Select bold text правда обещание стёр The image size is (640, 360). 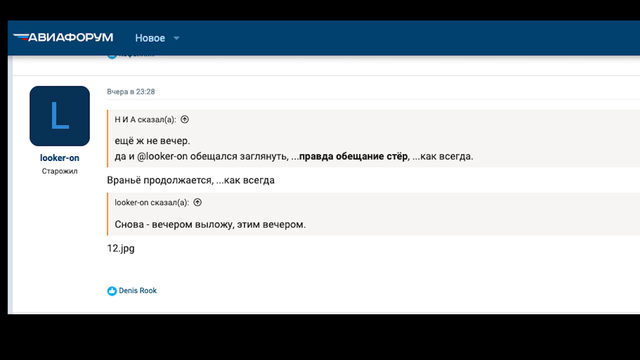[353, 156]
